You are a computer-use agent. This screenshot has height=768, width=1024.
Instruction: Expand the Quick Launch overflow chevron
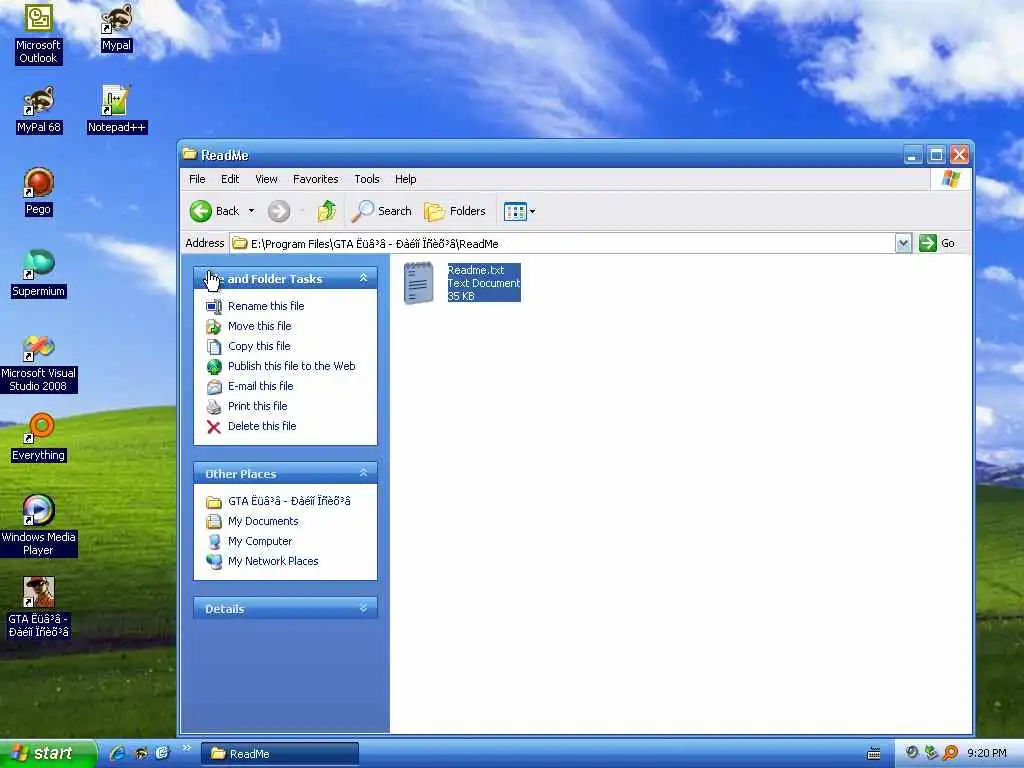coord(186,748)
